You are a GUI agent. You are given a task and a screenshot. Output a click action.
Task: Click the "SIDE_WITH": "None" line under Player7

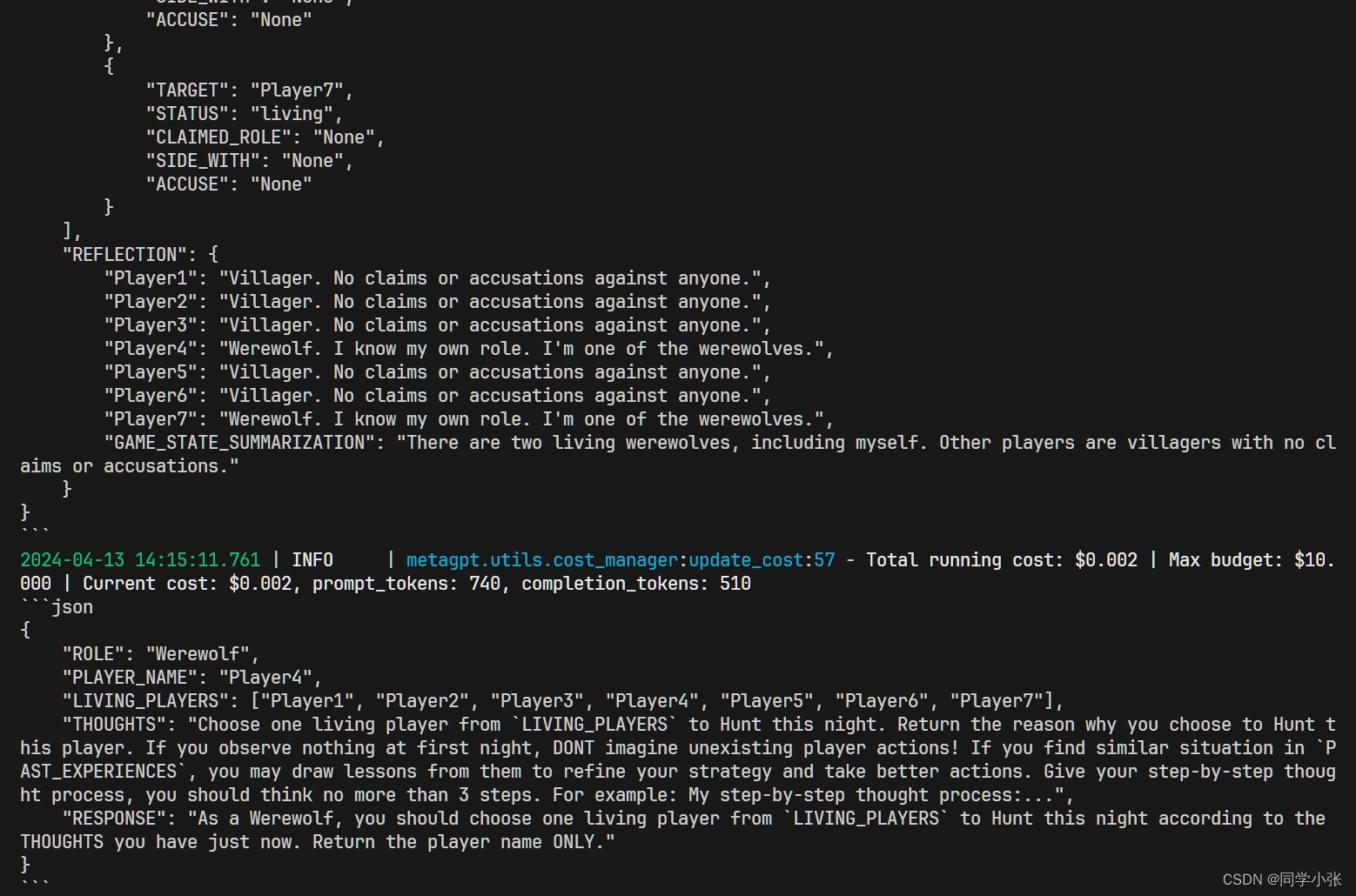point(250,161)
